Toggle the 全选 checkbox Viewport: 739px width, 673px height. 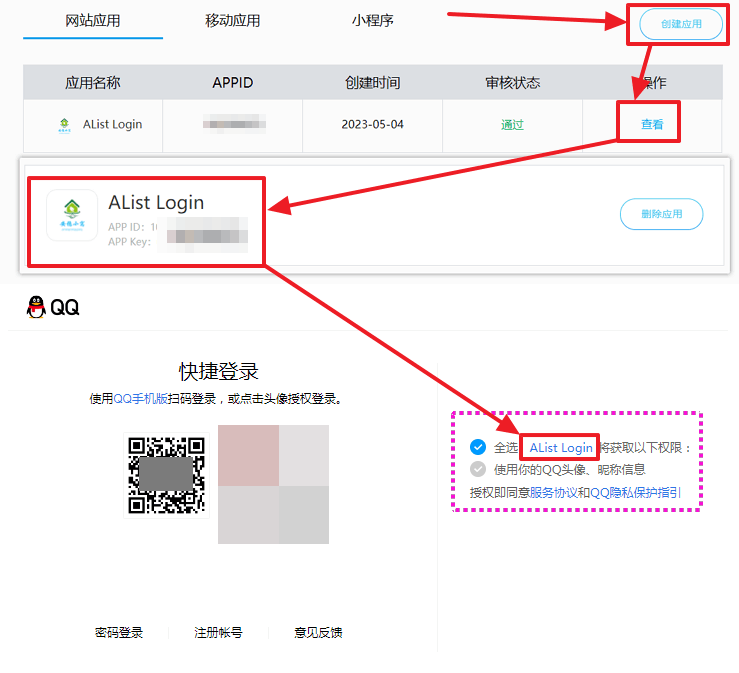(478, 447)
